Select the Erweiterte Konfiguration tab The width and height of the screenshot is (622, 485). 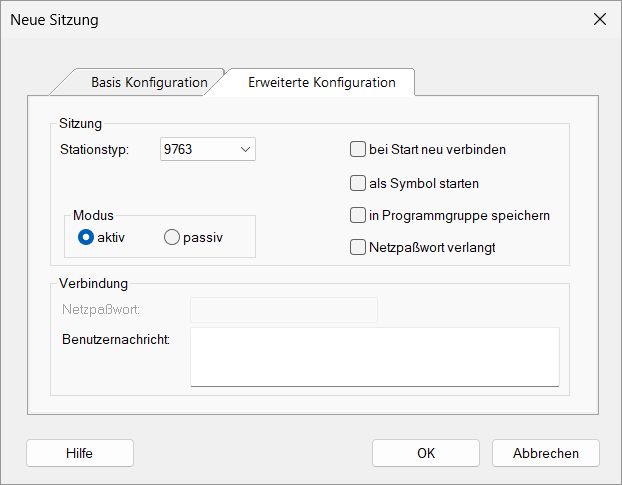pos(321,82)
